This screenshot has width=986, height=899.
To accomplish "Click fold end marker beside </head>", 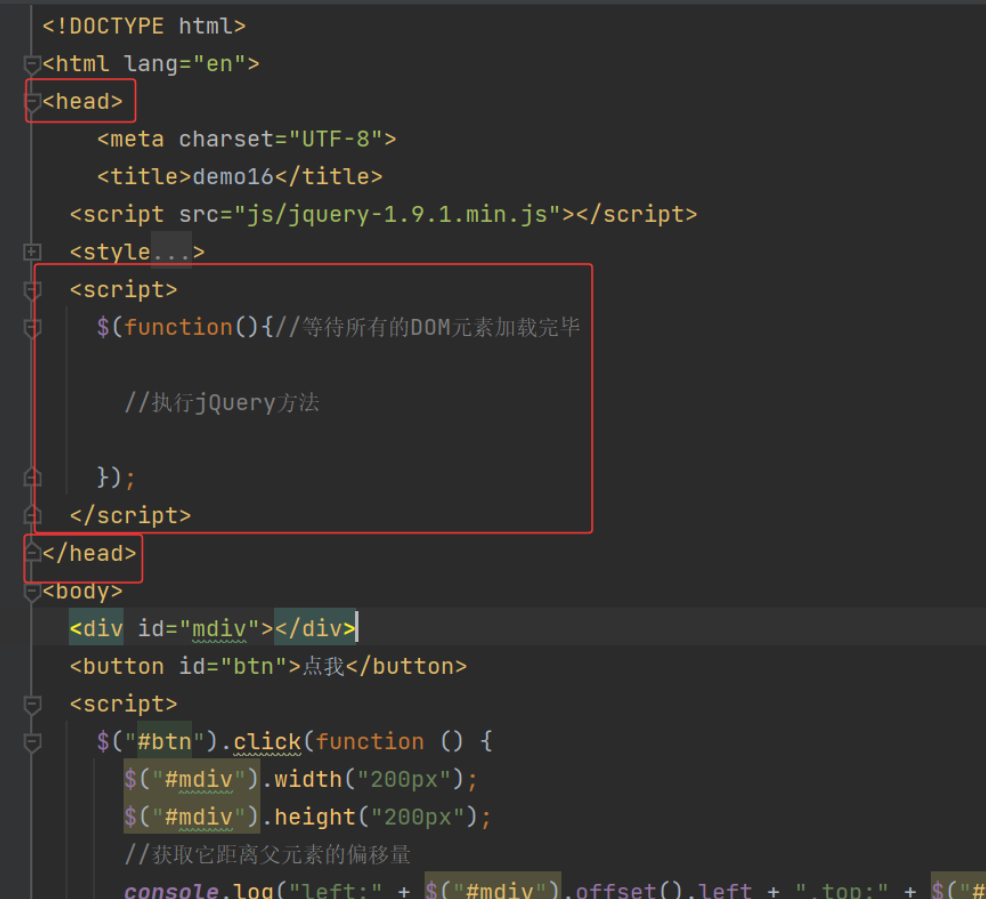I will pyautogui.click(x=32, y=553).
